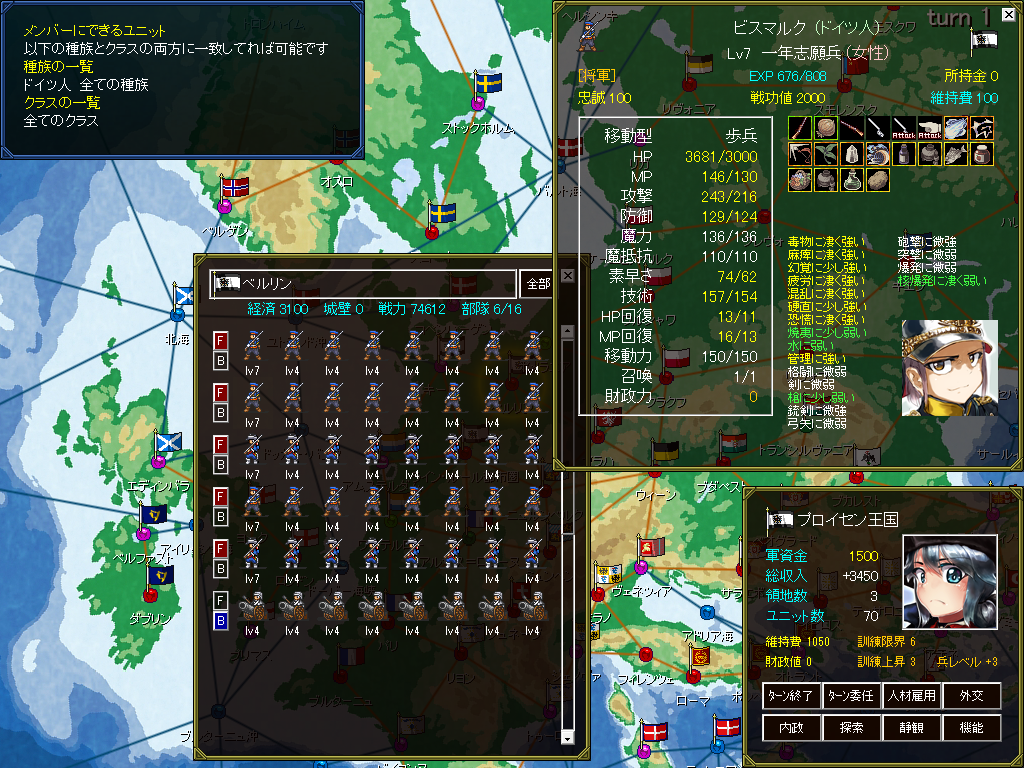Click the 経済 3100 economy value
1024x768 pixels.
click(x=278, y=309)
